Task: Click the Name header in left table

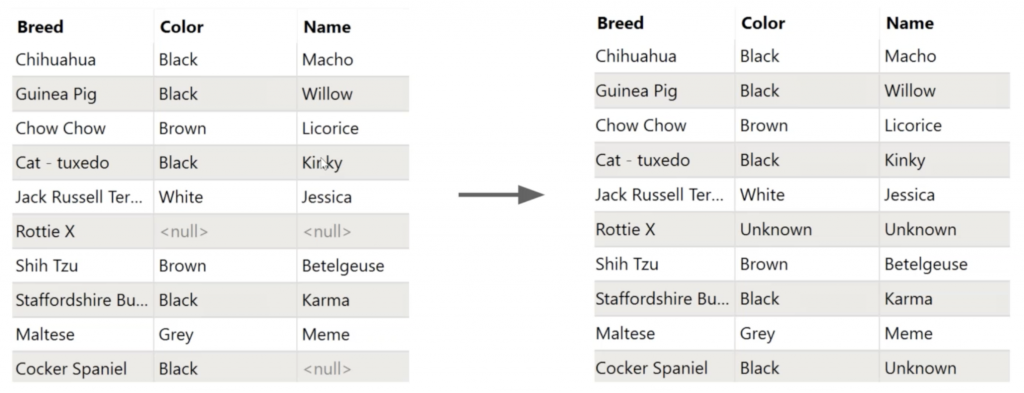Action: 327,27
